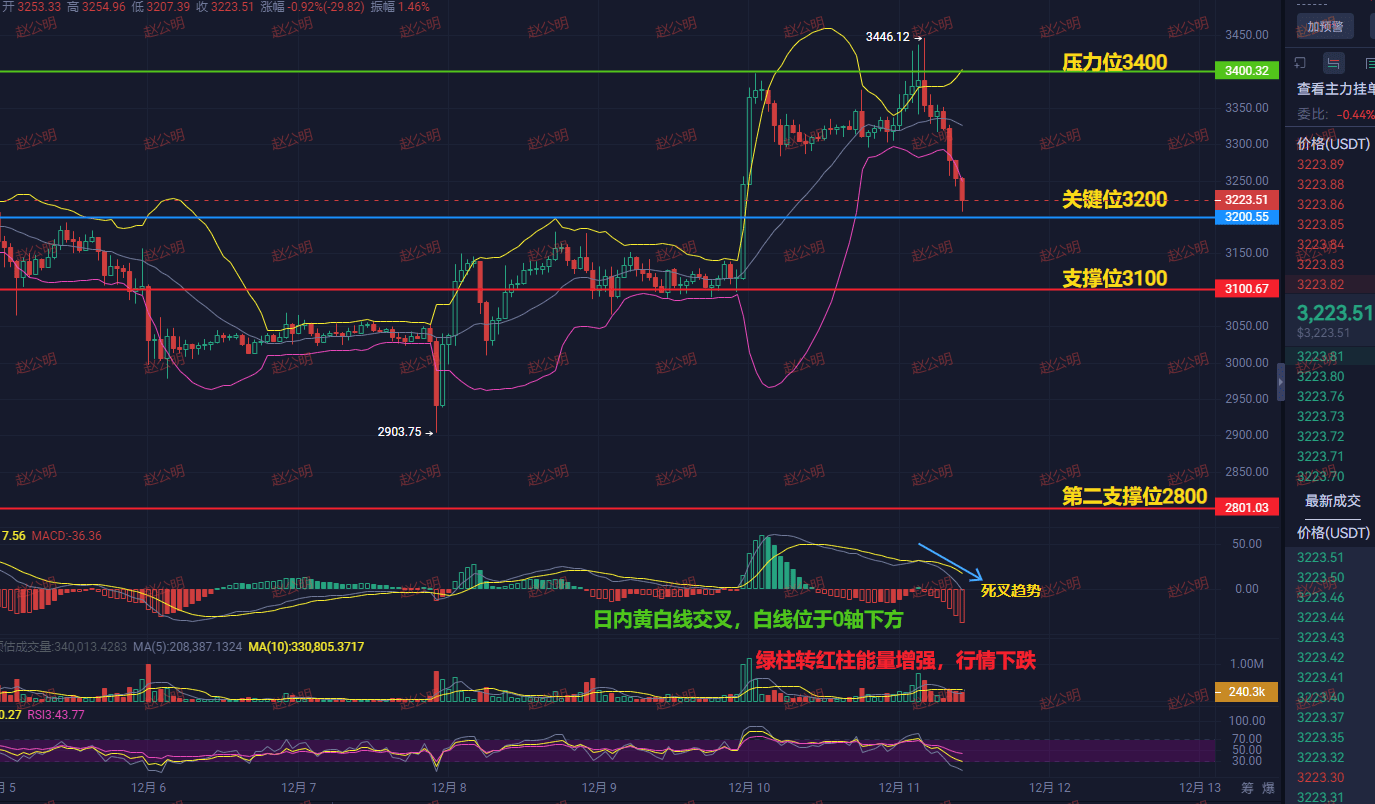Click the 240.3k volume axis label

coord(1245,691)
